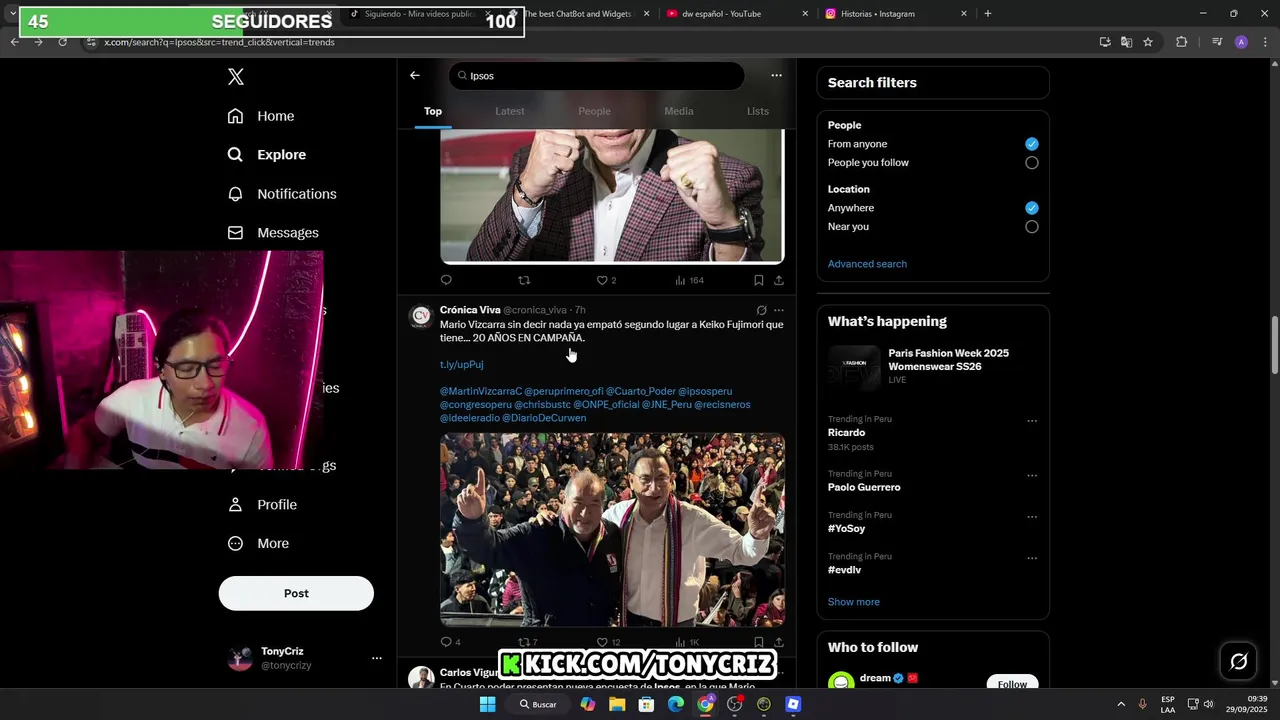
Task: Open More options in sidebar
Action: coord(258,544)
